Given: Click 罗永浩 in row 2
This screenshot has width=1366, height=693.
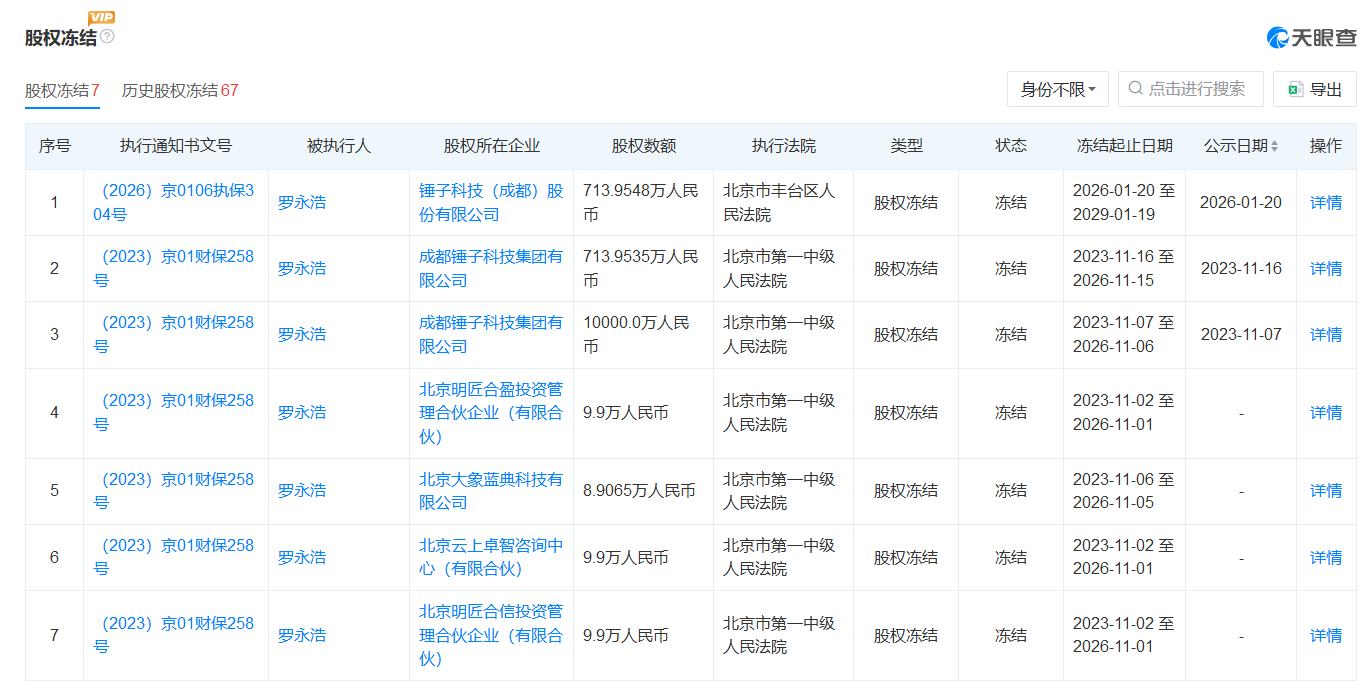Looking at the screenshot, I should tap(302, 268).
